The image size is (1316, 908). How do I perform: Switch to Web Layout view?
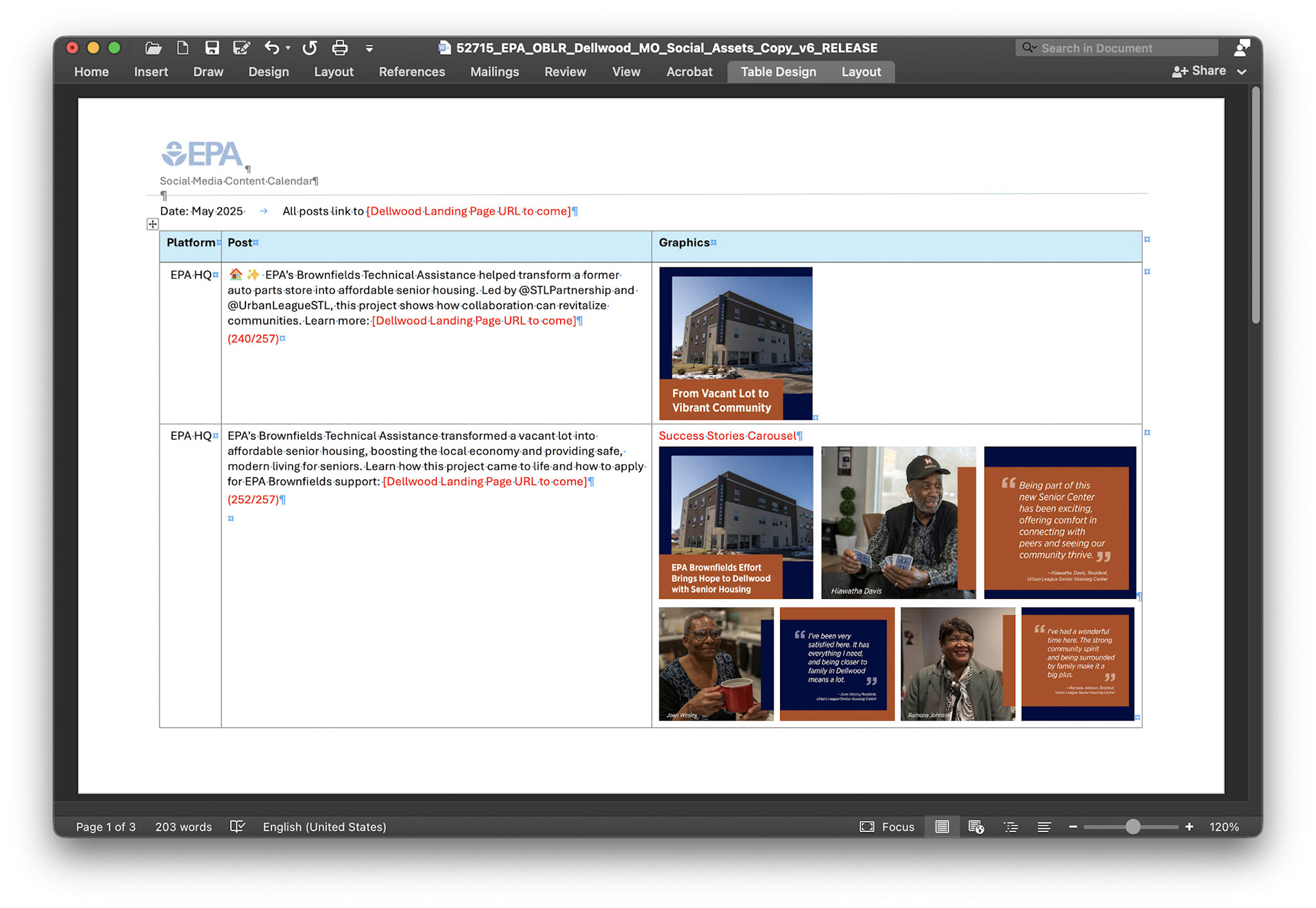pyautogui.click(x=976, y=826)
